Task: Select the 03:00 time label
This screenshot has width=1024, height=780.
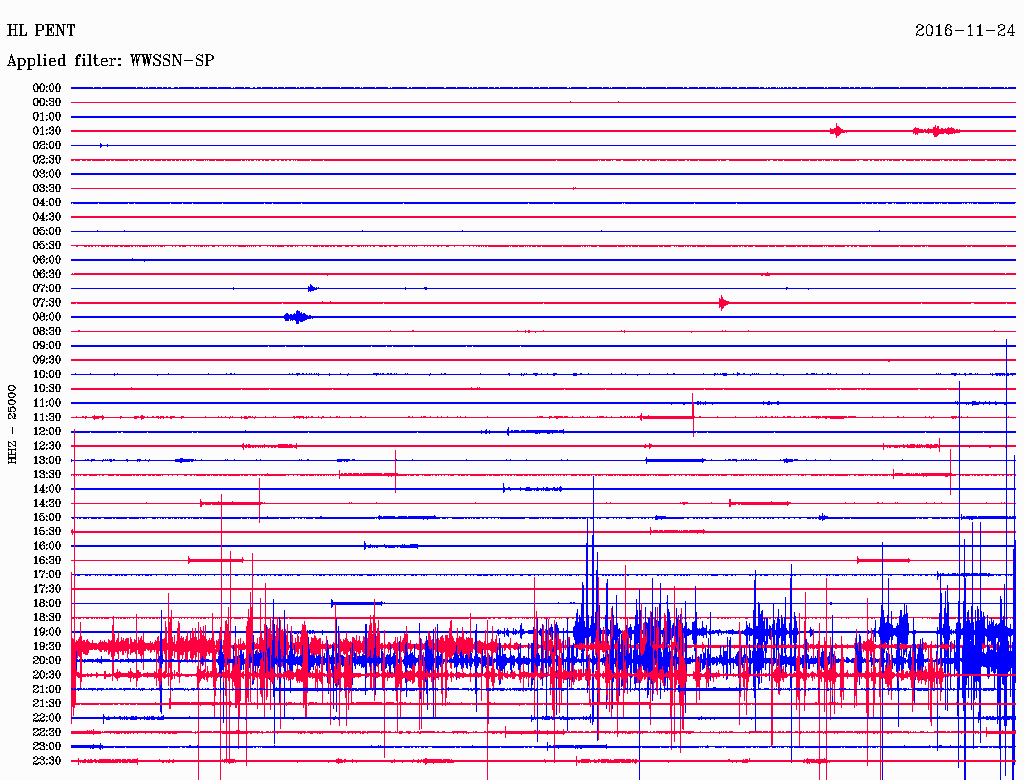Action: [x=47, y=174]
